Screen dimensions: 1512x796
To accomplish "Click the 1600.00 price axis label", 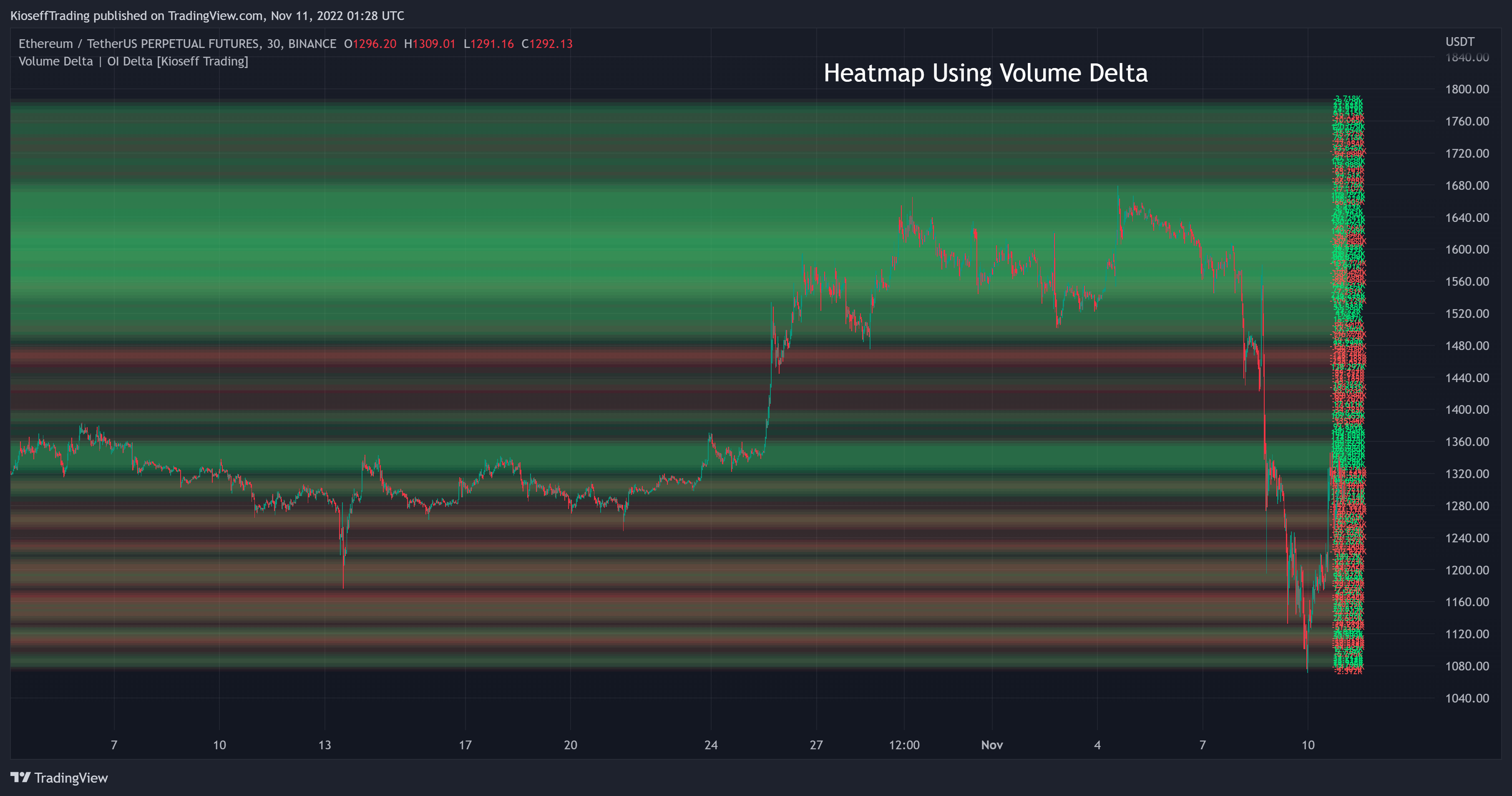I will tap(1467, 249).
